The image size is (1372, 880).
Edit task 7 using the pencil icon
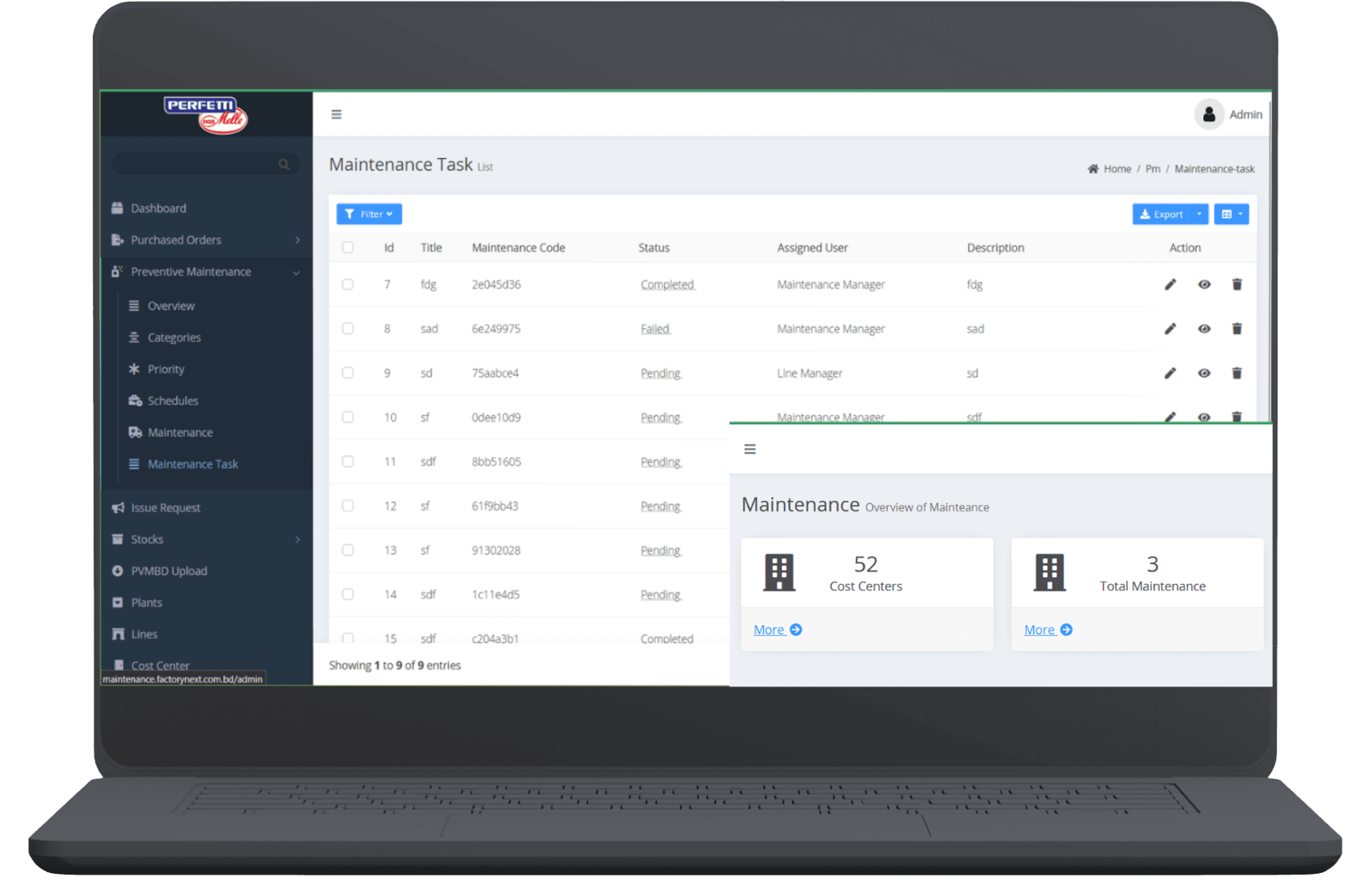point(1169,284)
